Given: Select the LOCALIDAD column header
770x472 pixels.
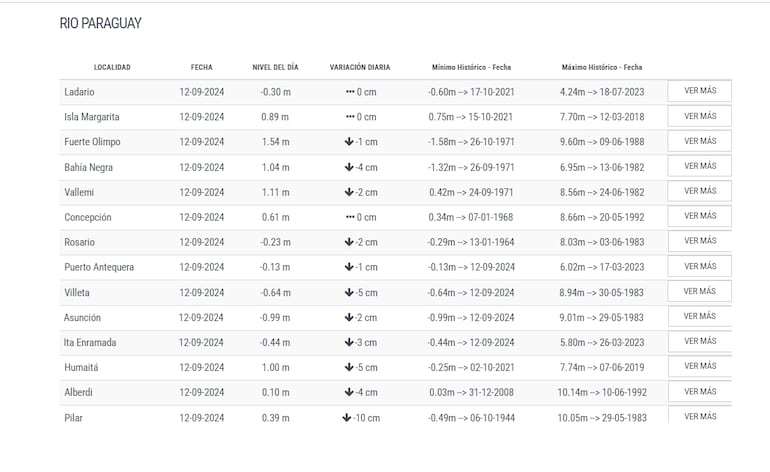Looking at the screenshot, I should click(112, 67).
